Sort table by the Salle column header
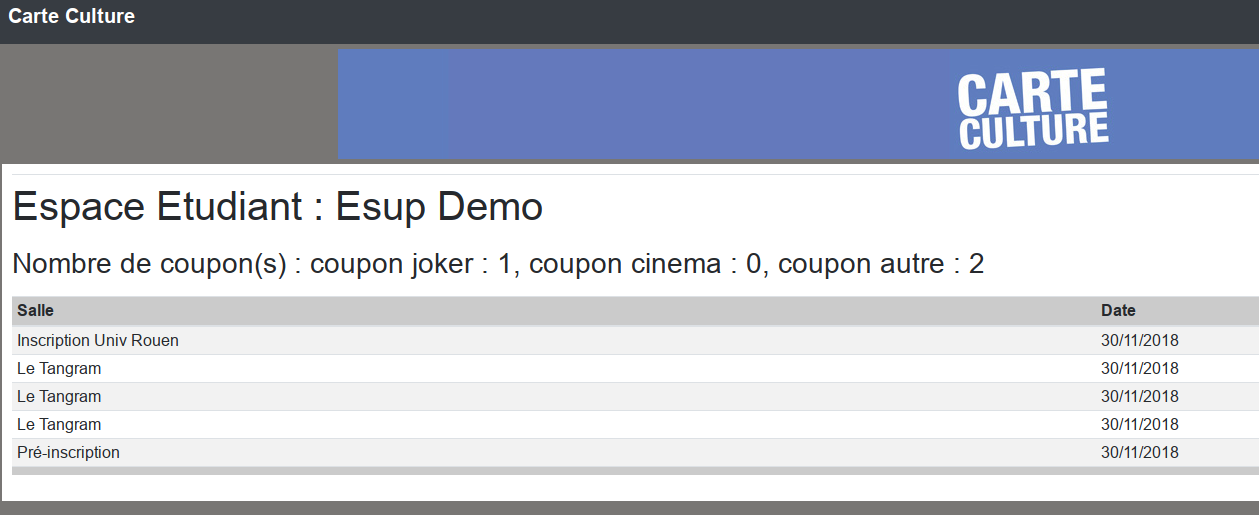 pyautogui.click(x=35, y=311)
